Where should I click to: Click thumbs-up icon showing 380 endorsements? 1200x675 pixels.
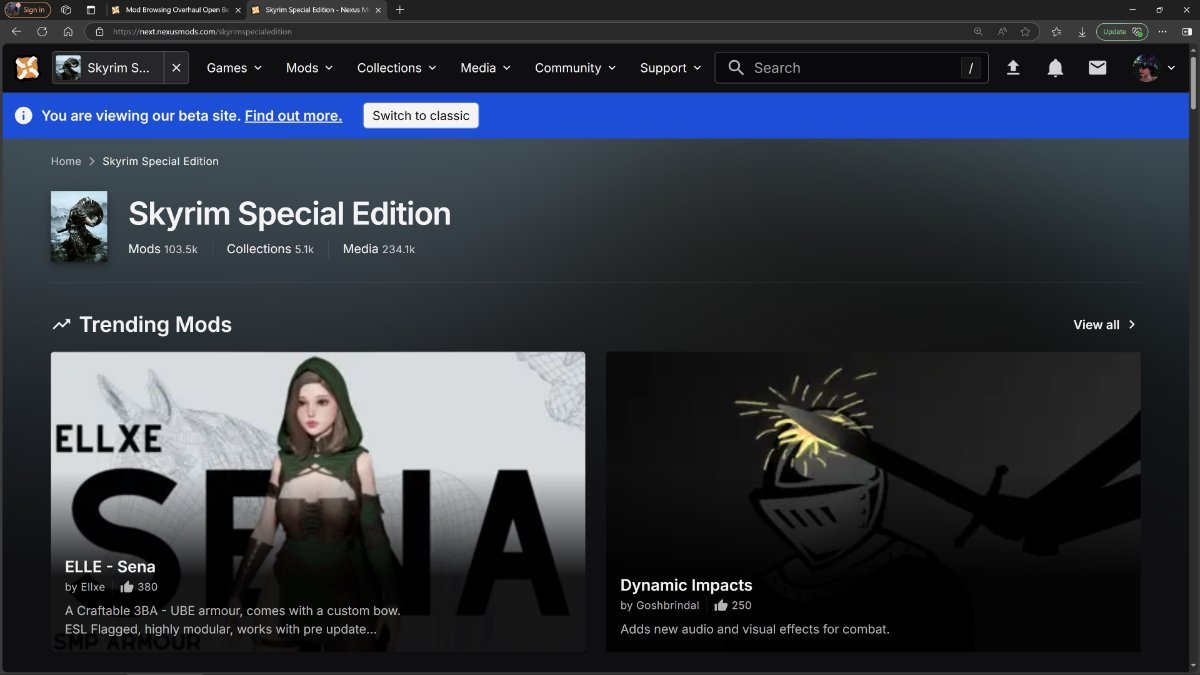pos(127,587)
